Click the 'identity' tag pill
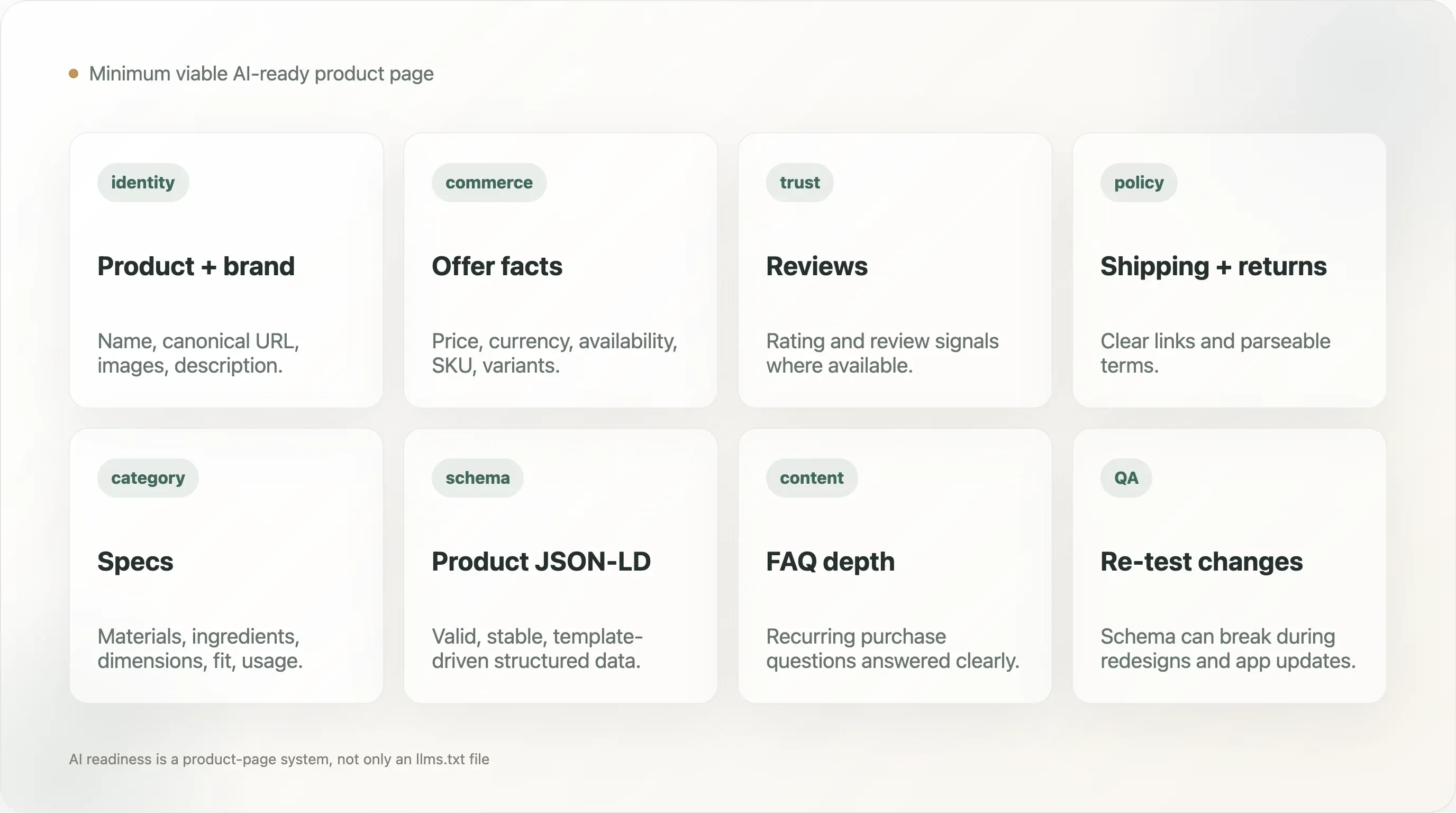Screen dimensions: 1456x813 (x=143, y=182)
